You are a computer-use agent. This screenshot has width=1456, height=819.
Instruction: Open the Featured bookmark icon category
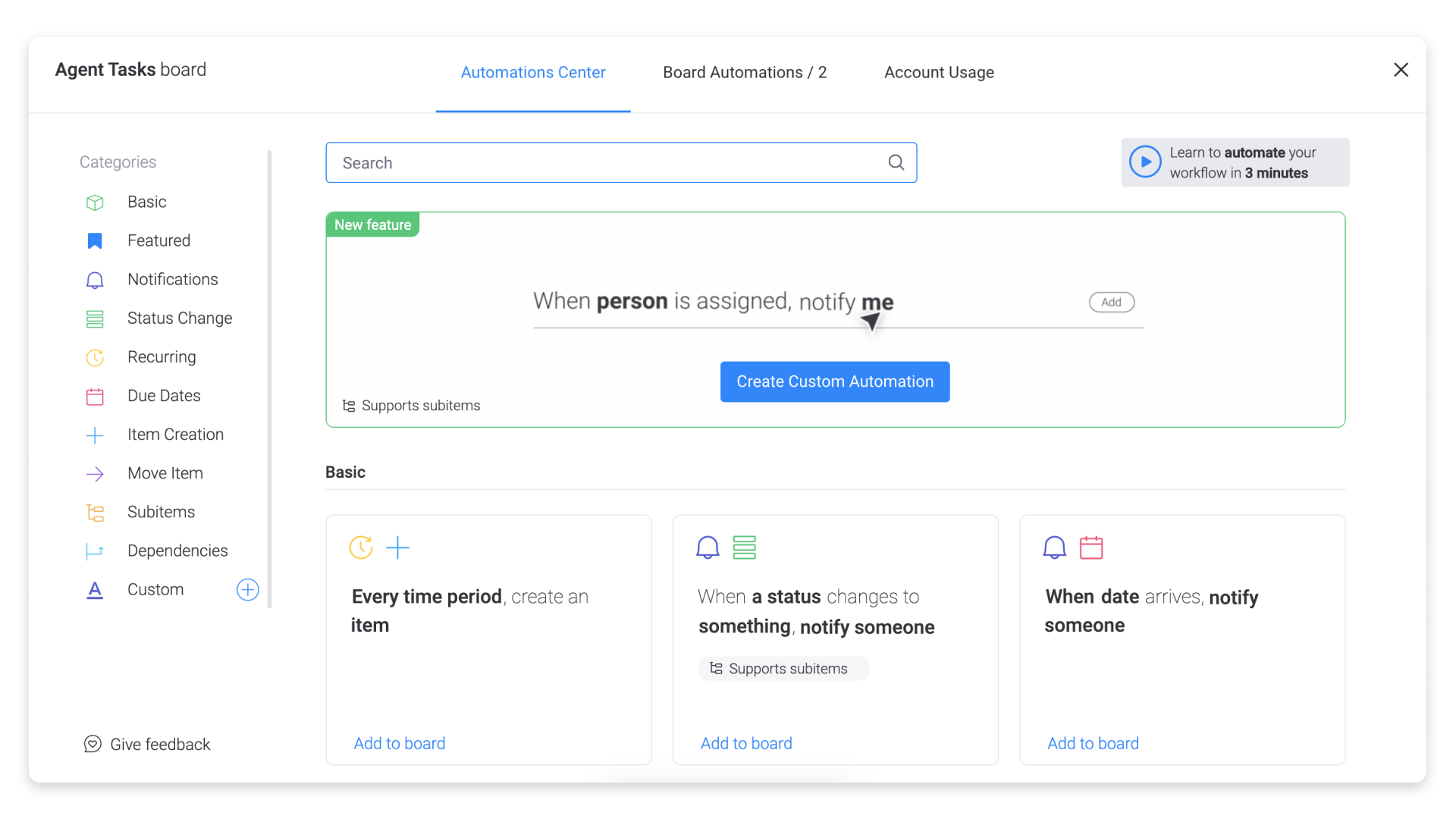coord(95,241)
